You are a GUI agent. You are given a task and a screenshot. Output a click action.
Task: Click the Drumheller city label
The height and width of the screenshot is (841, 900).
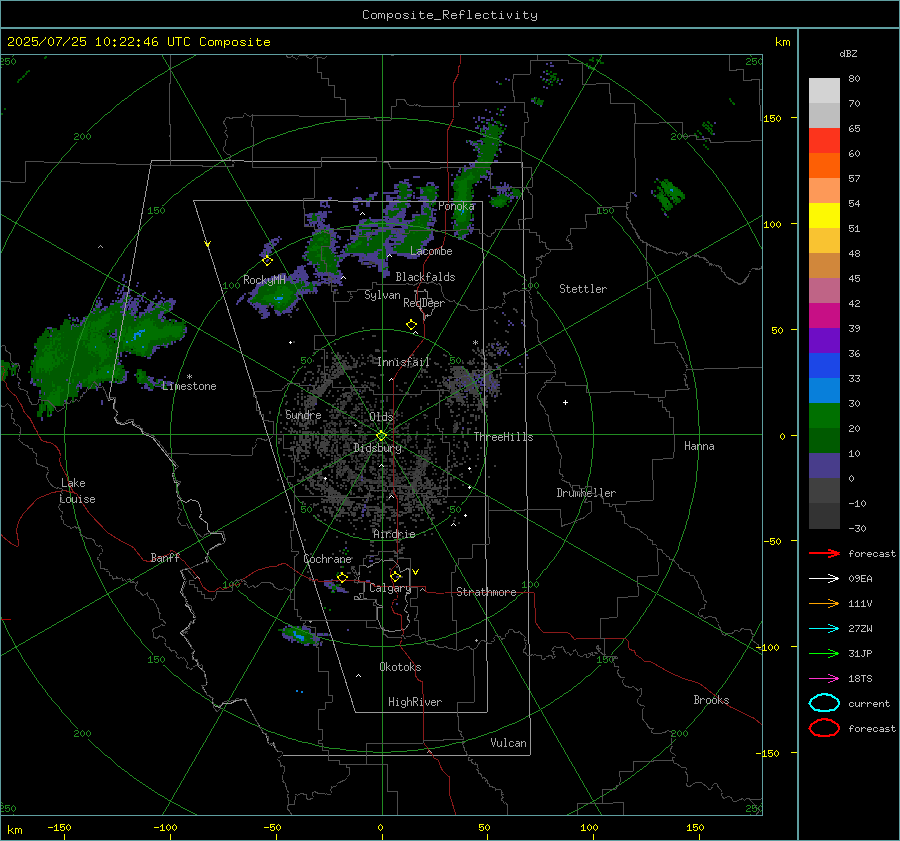tap(586, 493)
